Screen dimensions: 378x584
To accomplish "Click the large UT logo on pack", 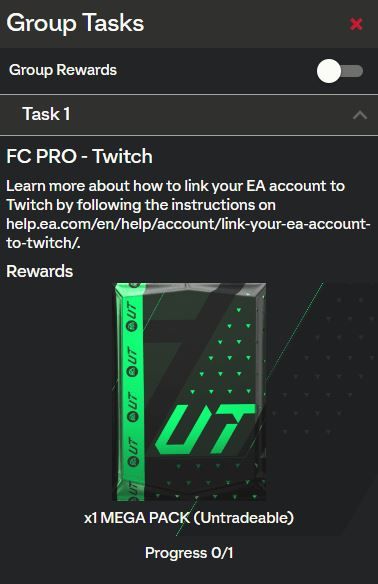I will click(206, 429).
